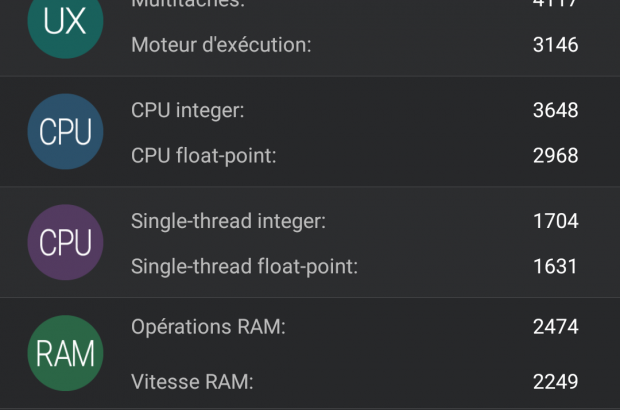Click the 3648 score value
Viewport: 620px width, 410px height.
tap(555, 110)
